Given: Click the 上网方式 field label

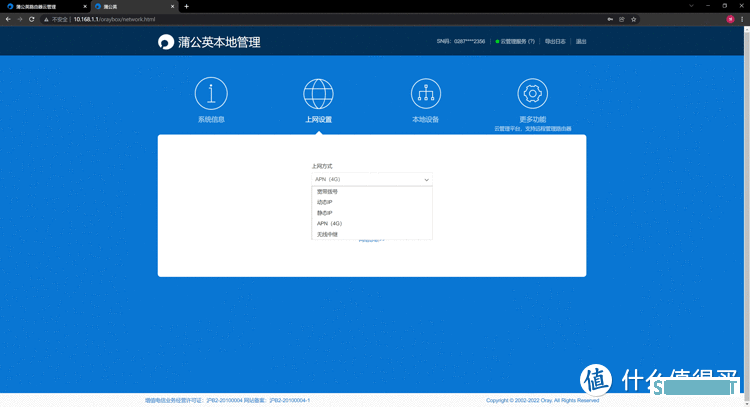Looking at the screenshot, I should click(321, 166).
